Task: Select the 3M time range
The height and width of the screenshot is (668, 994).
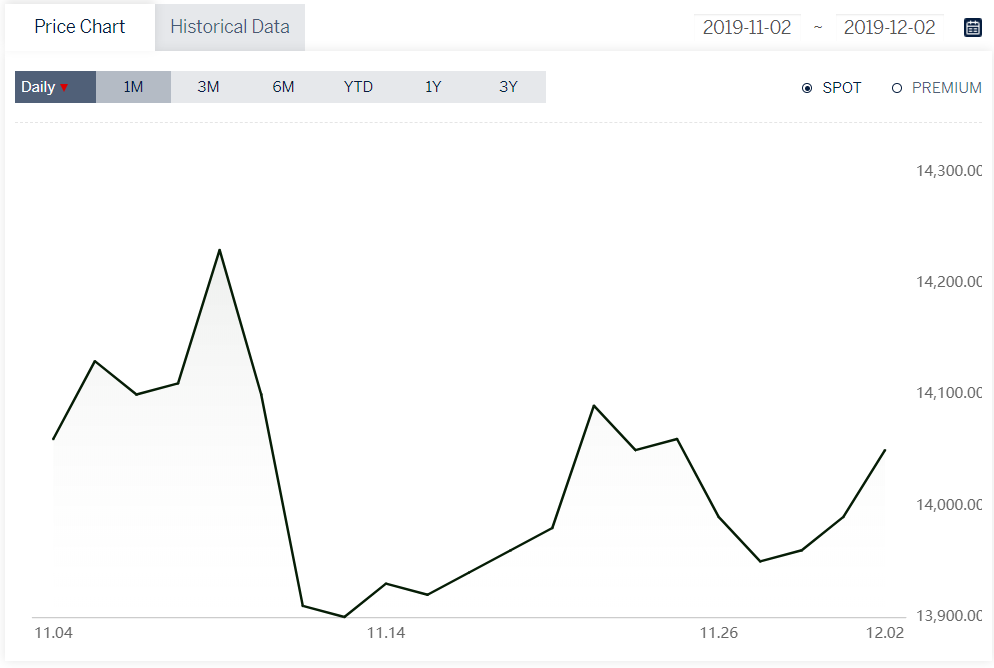Action: pos(208,87)
